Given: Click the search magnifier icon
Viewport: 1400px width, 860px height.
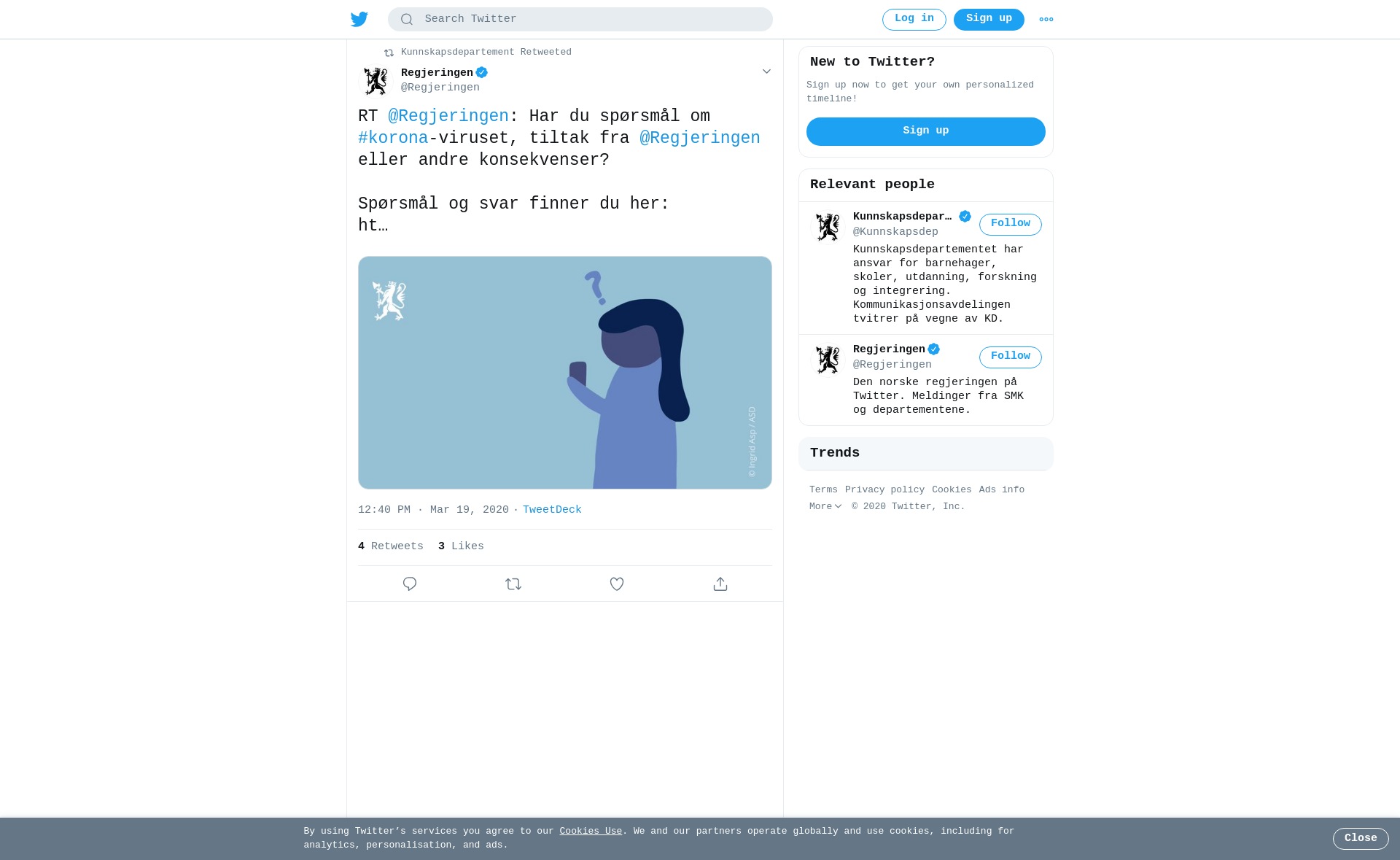Looking at the screenshot, I should click(x=407, y=20).
